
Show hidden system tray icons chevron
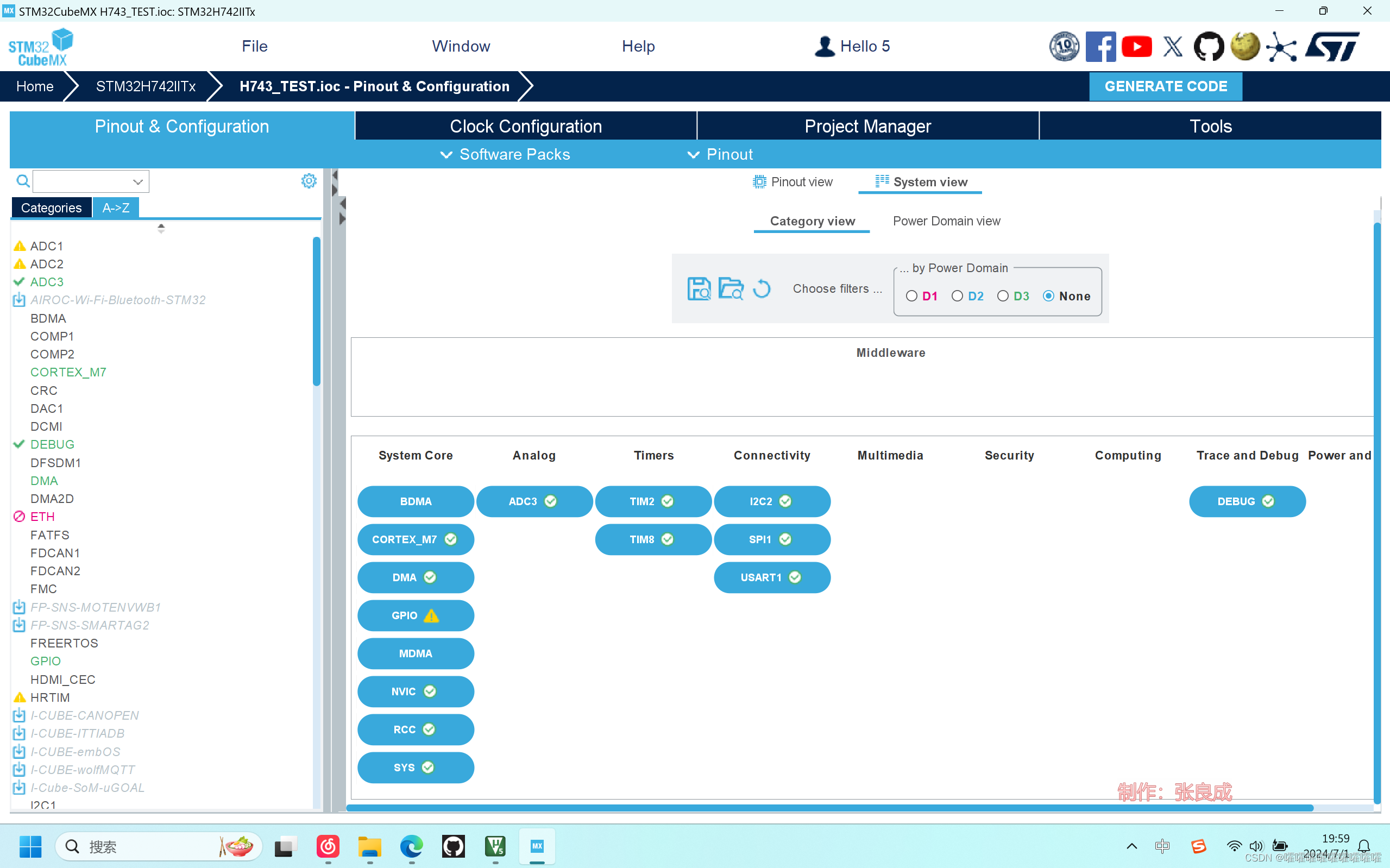tap(1132, 846)
